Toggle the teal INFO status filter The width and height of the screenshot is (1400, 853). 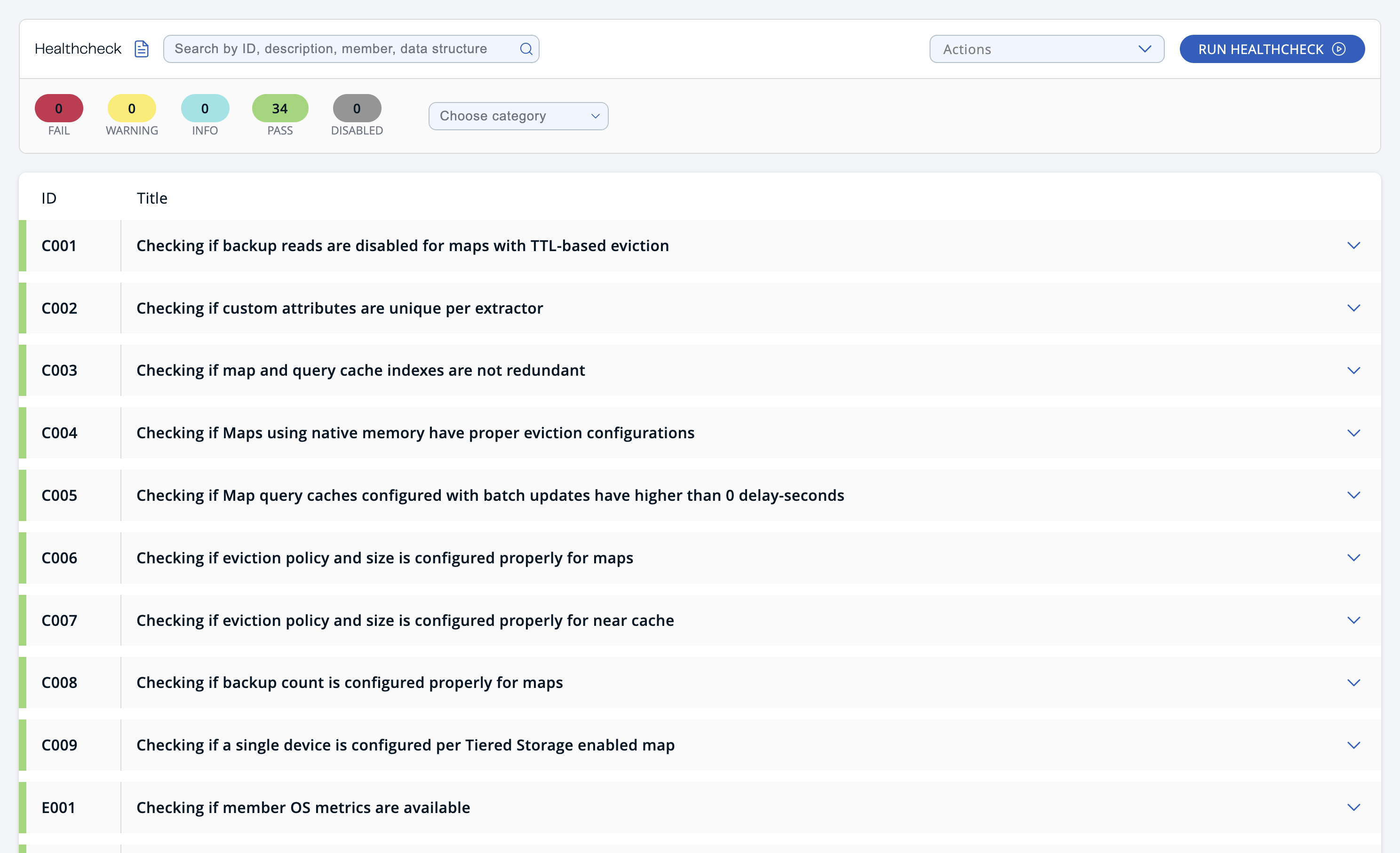tap(205, 108)
